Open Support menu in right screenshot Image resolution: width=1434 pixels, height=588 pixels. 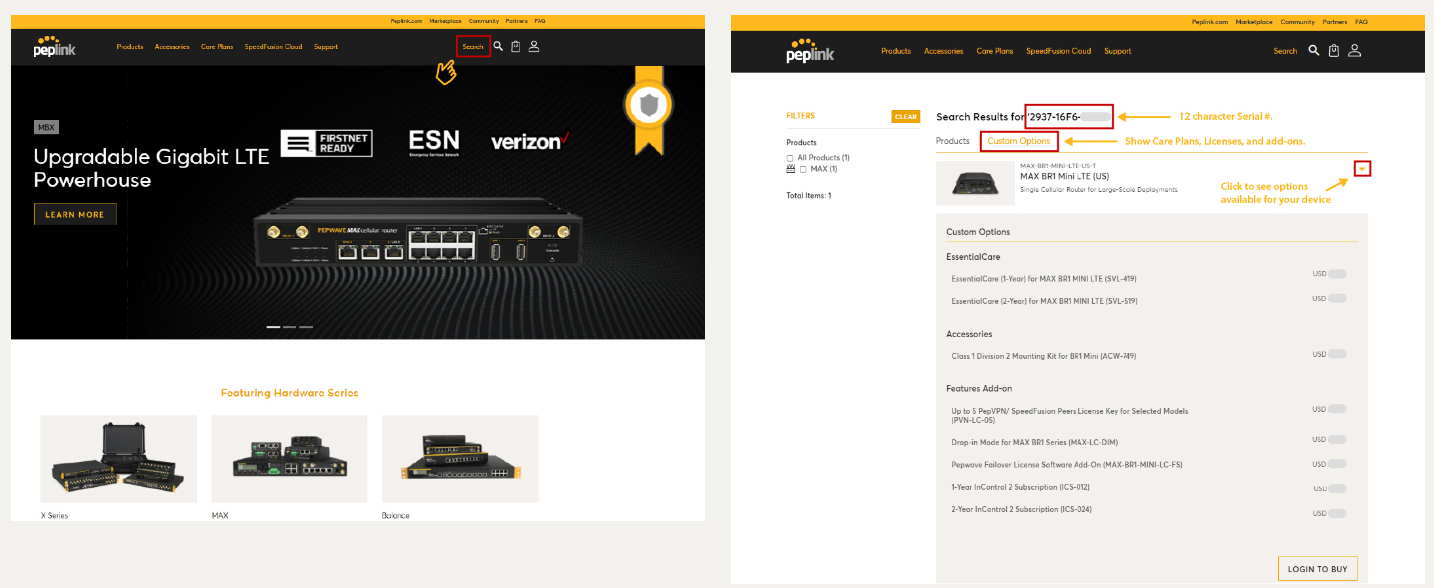[x=1118, y=51]
